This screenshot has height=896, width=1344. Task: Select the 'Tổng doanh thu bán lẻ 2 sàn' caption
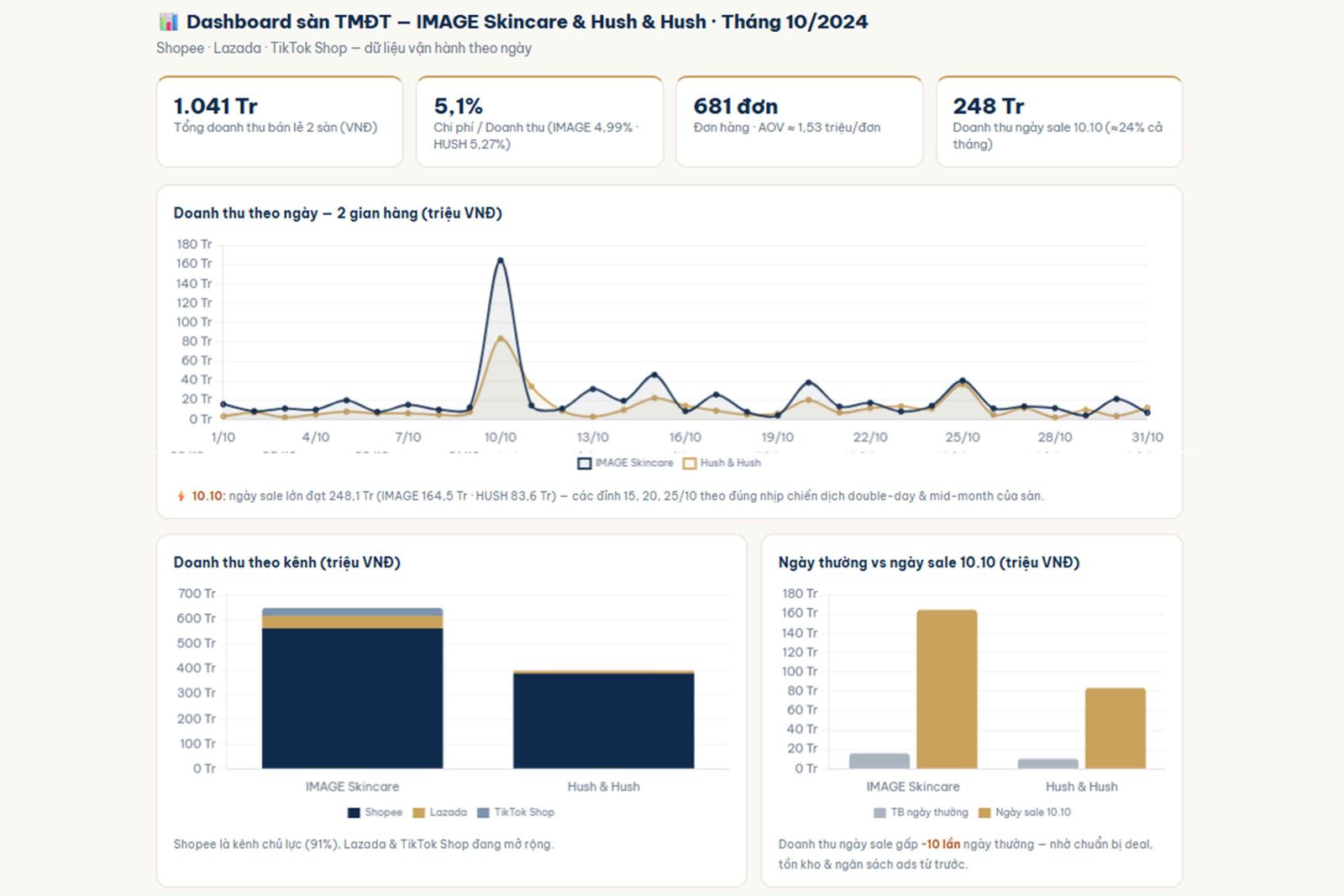pos(276,128)
